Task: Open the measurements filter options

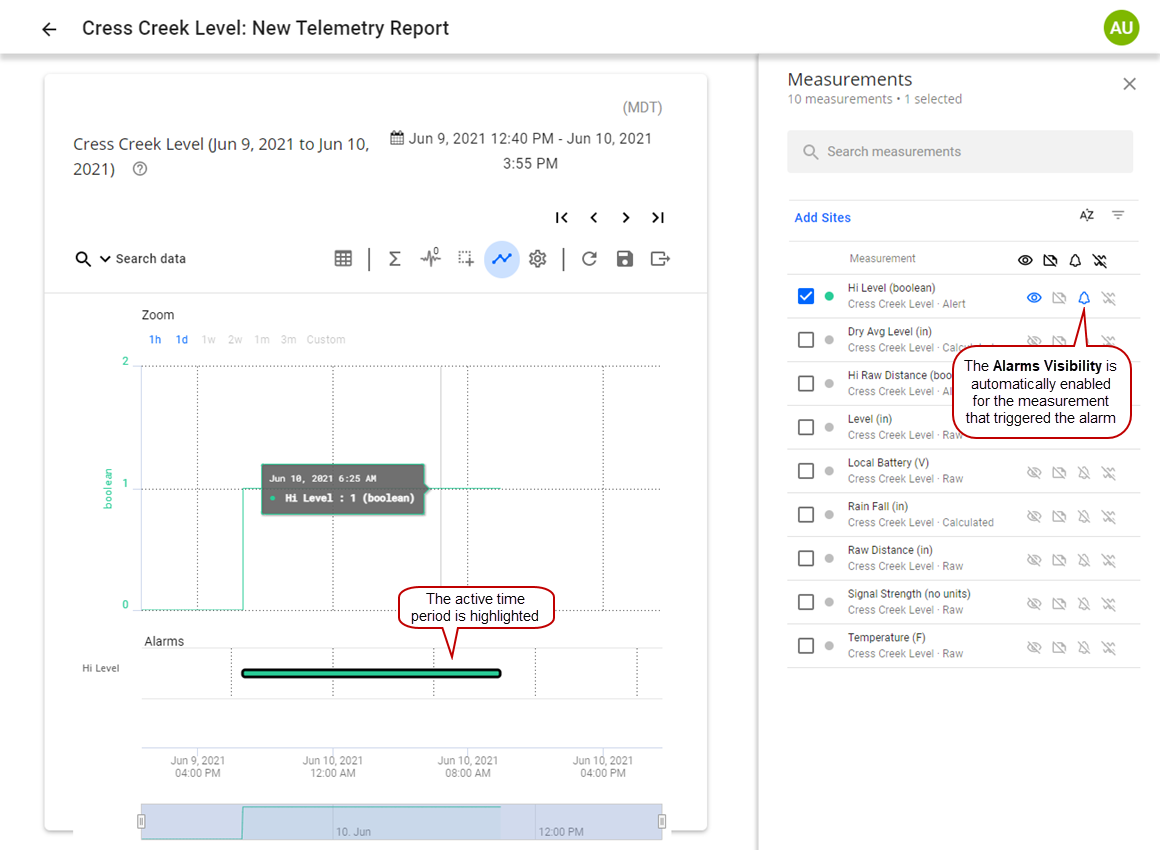Action: pos(1118,216)
